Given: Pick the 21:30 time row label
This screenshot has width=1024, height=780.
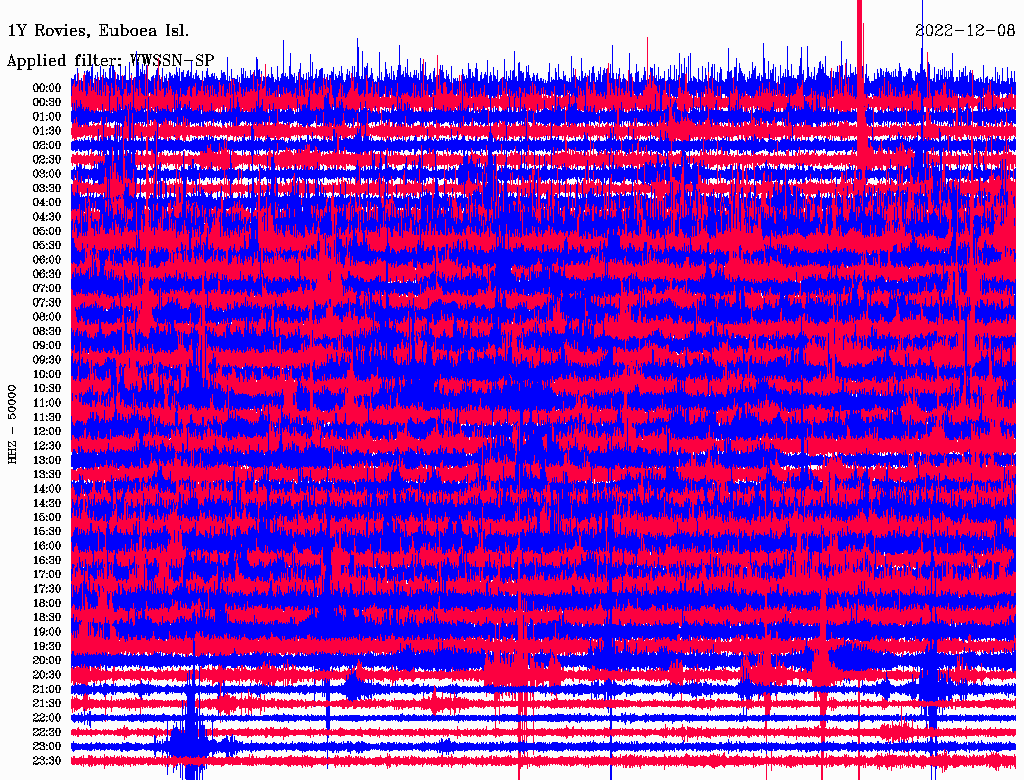Looking at the screenshot, I should [47, 704].
